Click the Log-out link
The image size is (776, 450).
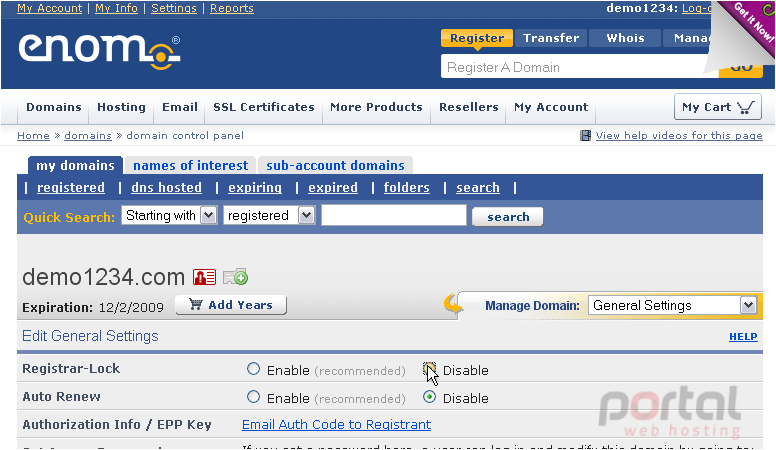698,8
